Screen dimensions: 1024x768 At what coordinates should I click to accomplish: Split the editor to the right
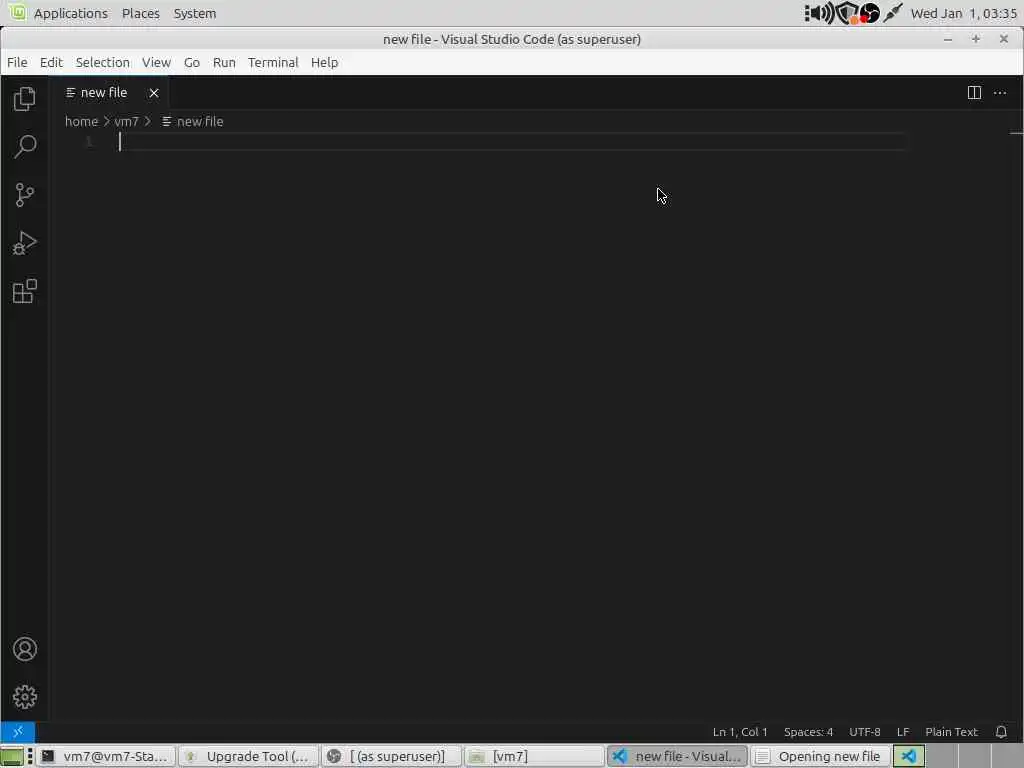pyautogui.click(x=974, y=93)
